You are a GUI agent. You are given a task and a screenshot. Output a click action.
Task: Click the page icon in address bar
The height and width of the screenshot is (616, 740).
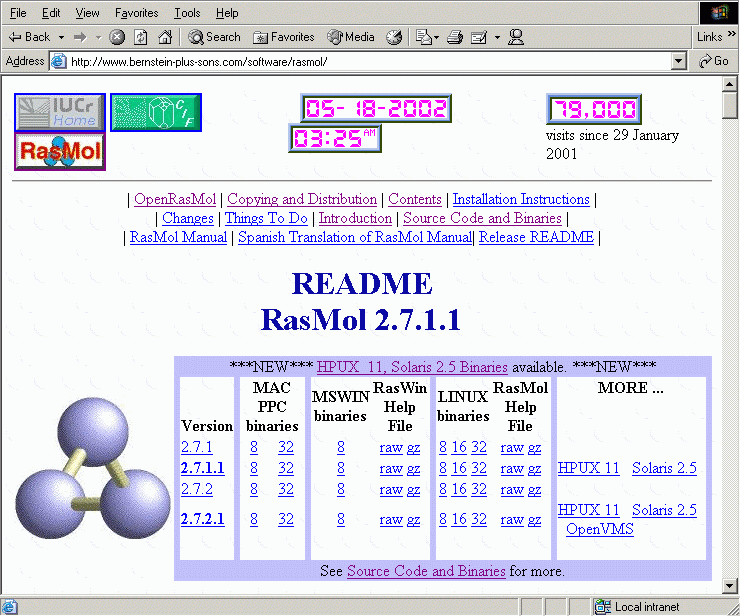click(x=59, y=61)
